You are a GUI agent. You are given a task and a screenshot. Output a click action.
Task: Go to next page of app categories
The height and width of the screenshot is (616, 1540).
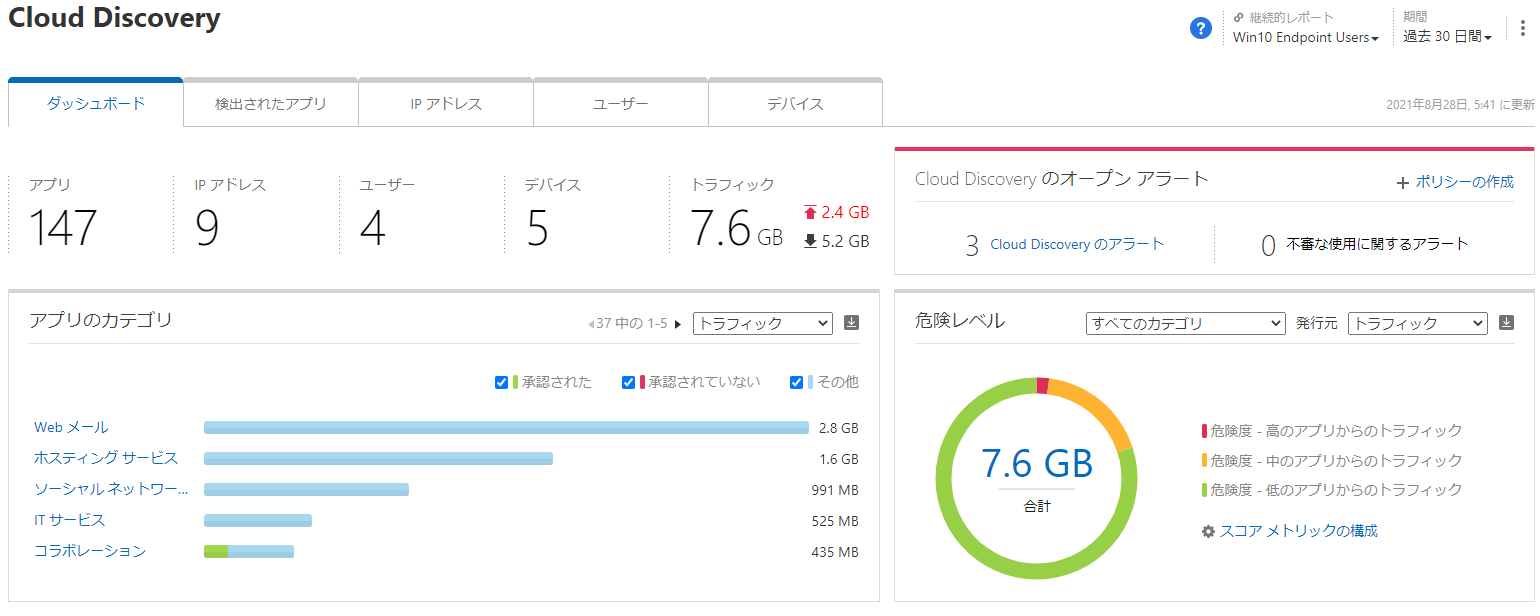678,324
